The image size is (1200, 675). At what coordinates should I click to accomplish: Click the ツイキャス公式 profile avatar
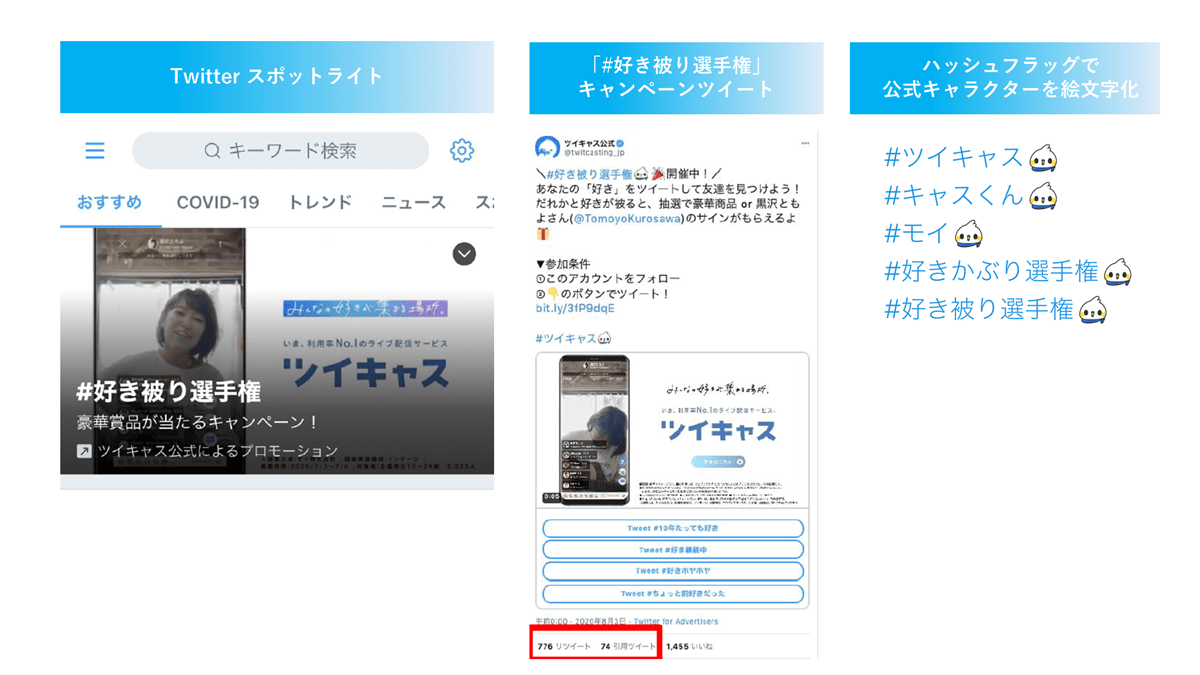(545, 147)
